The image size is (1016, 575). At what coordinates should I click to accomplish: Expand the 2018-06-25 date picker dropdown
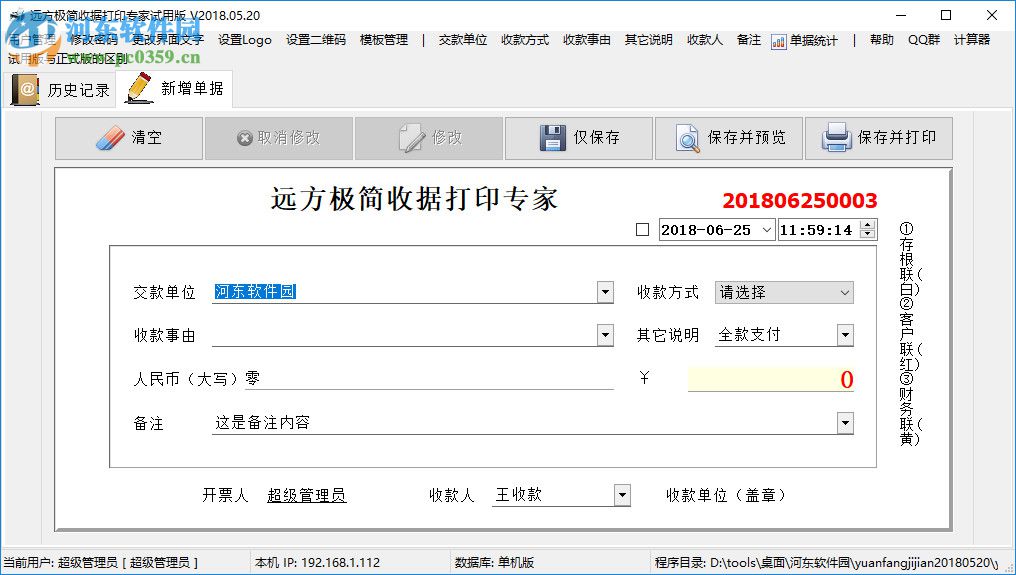point(767,229)
